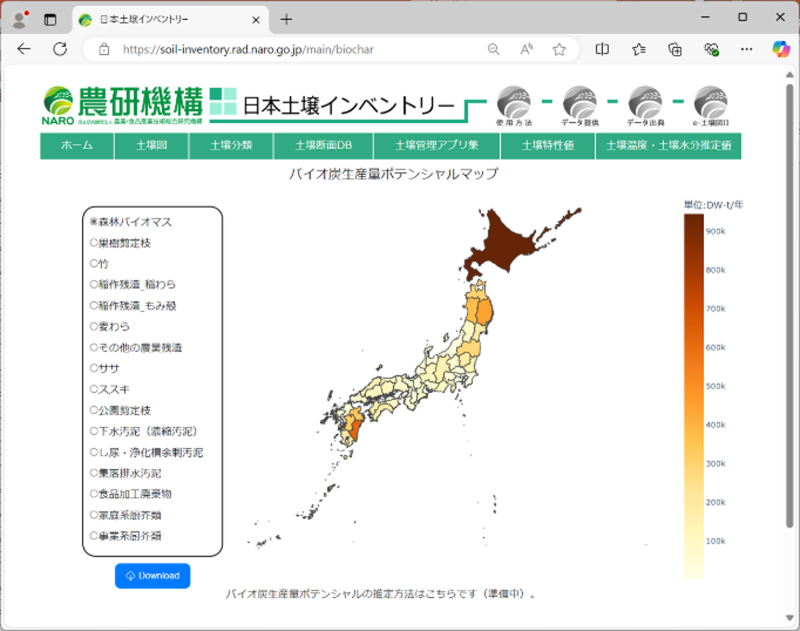Open tab actions menu
The width and height of the screenshot is (800, 631).
point(50,19)
